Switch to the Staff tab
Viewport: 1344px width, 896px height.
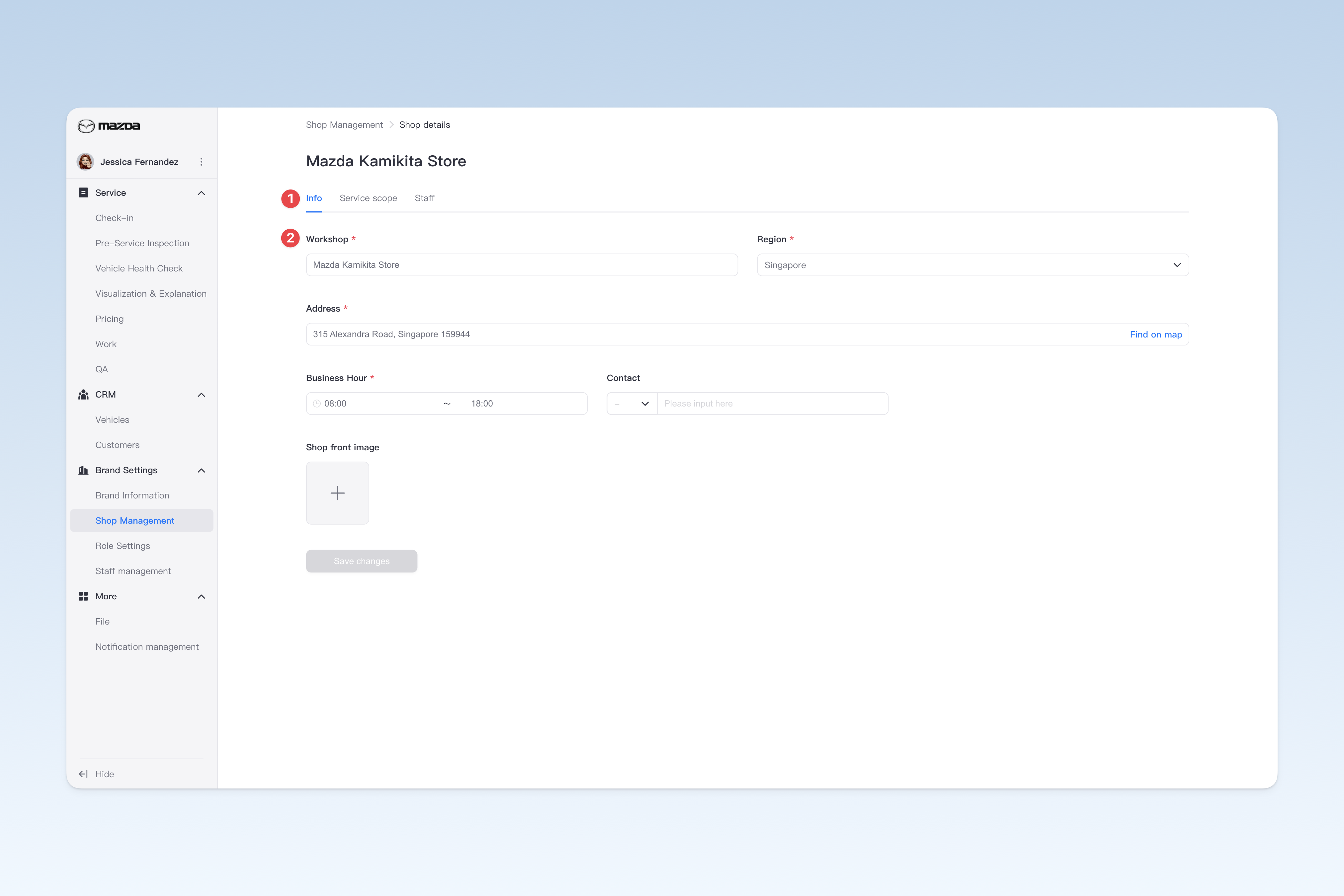(x=425, y=198)
